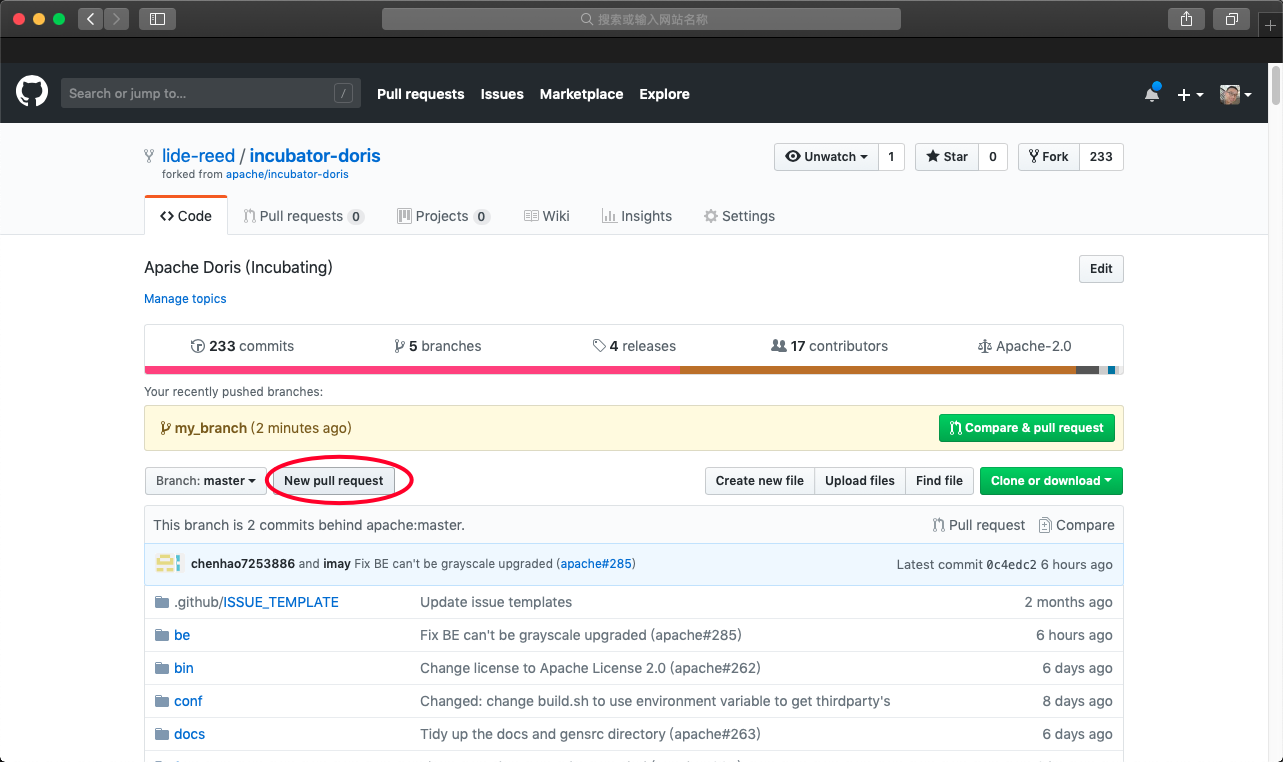The image size is (1283, 762).
Task: Switch to the Projects tab
Action: tap(443, 216)
